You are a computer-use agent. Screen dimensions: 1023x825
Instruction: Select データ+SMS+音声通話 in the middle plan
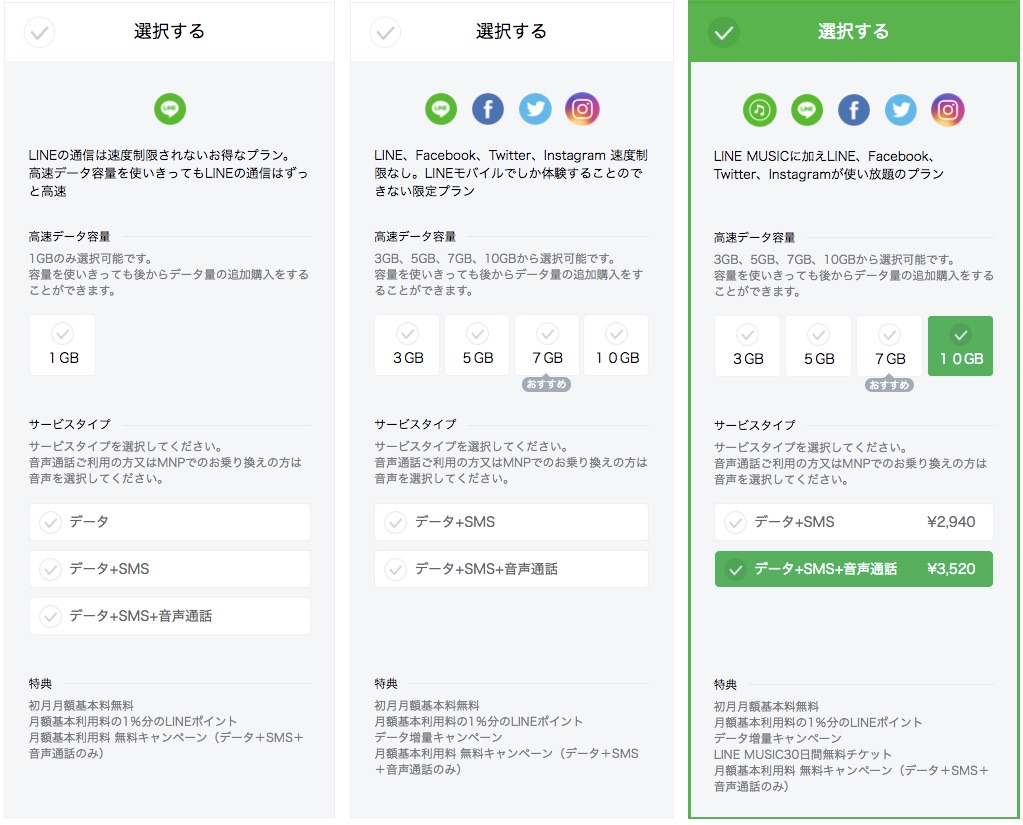click(x=512, y=569)
